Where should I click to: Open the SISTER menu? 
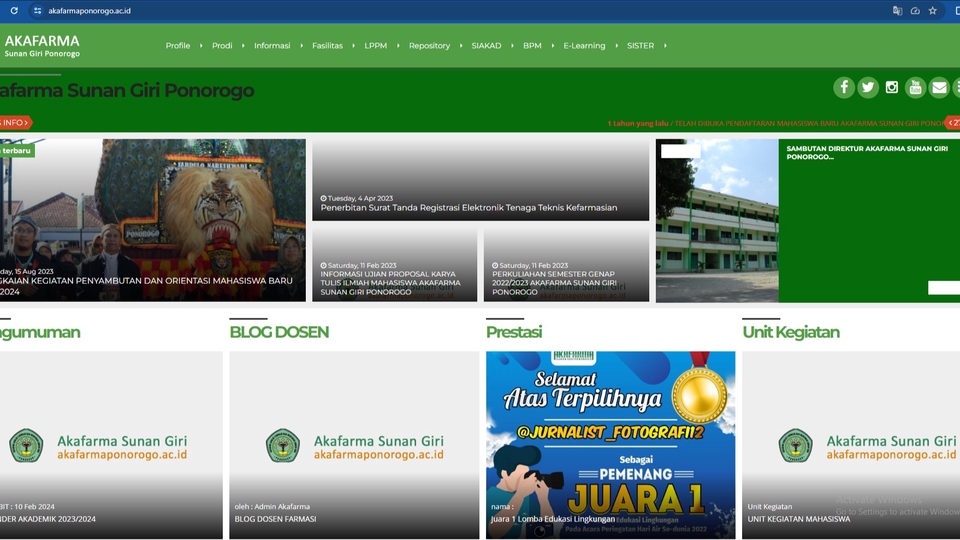640,45
